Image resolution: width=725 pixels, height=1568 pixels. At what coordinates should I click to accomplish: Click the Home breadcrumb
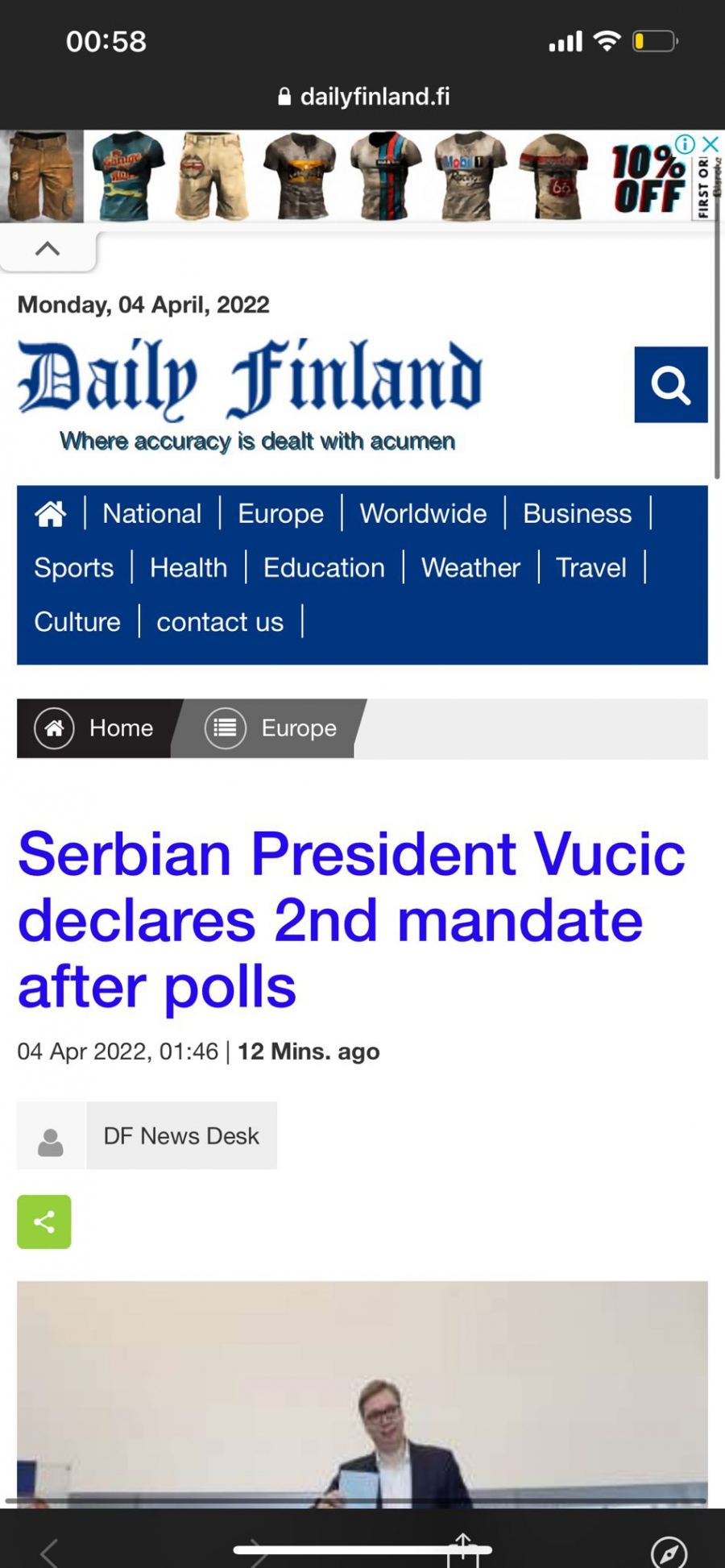pos(95,728)
